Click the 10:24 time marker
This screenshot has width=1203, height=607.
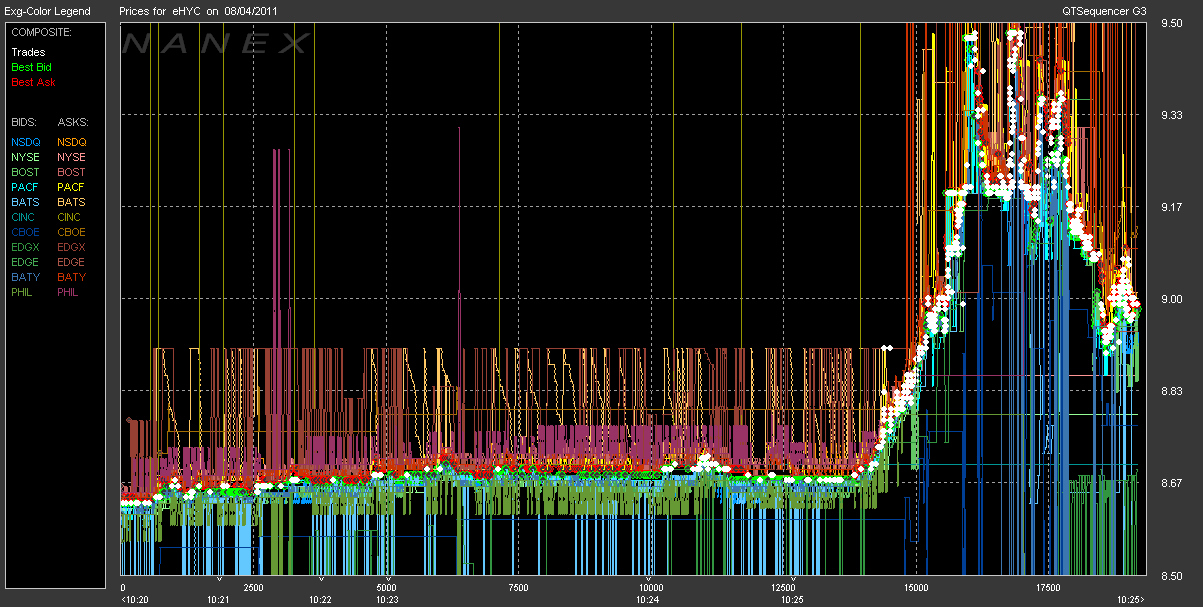tap(647, 600)
